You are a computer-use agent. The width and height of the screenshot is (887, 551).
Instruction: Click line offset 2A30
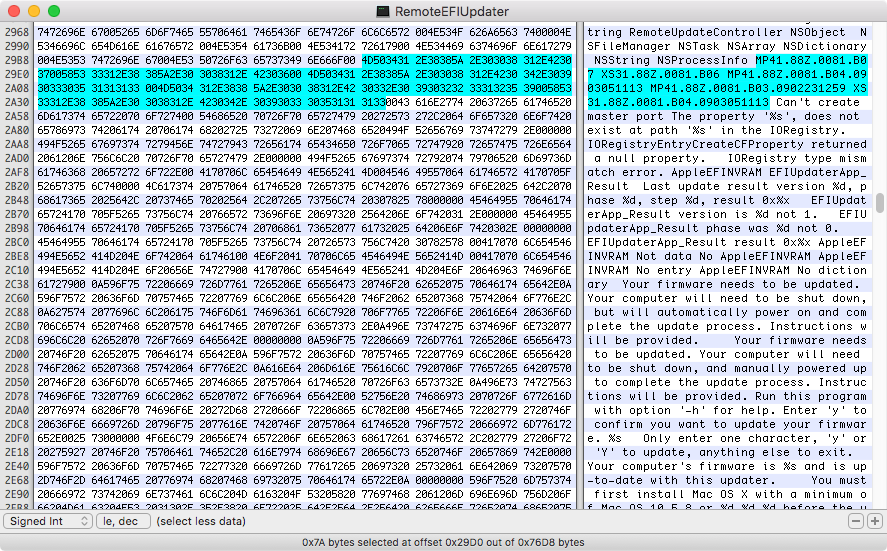pos(17,102)
